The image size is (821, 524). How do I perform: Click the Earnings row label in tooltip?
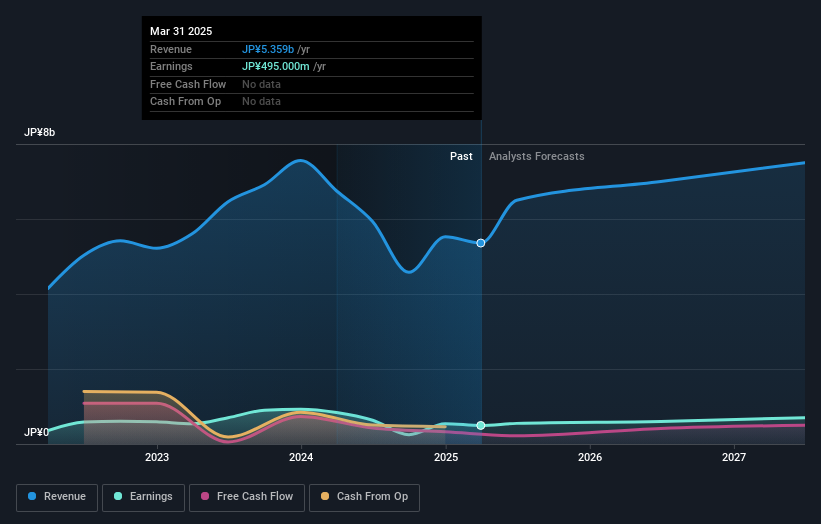(171, 66)
